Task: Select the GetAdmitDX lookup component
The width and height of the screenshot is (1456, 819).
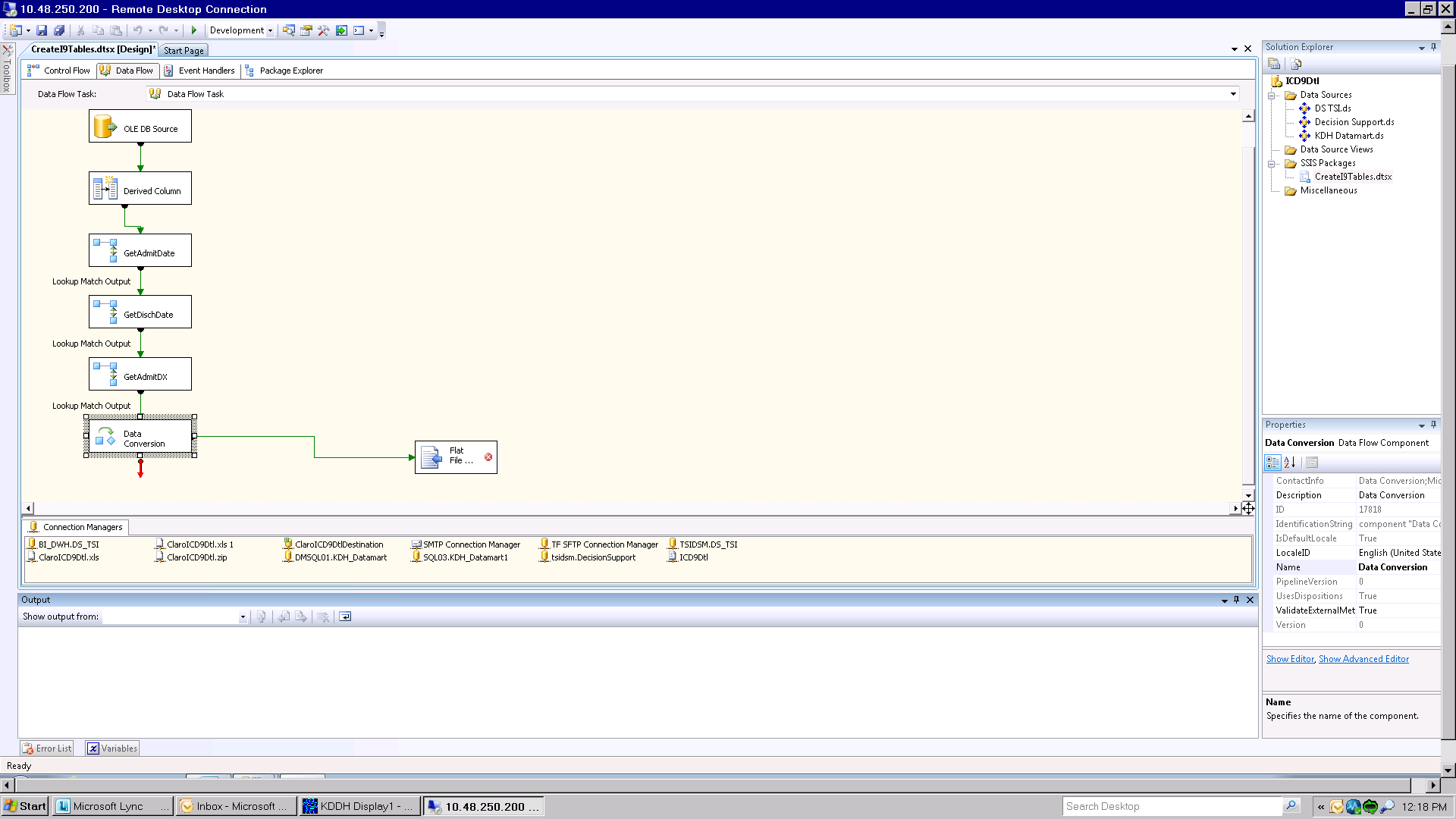Action: [140, 375]
